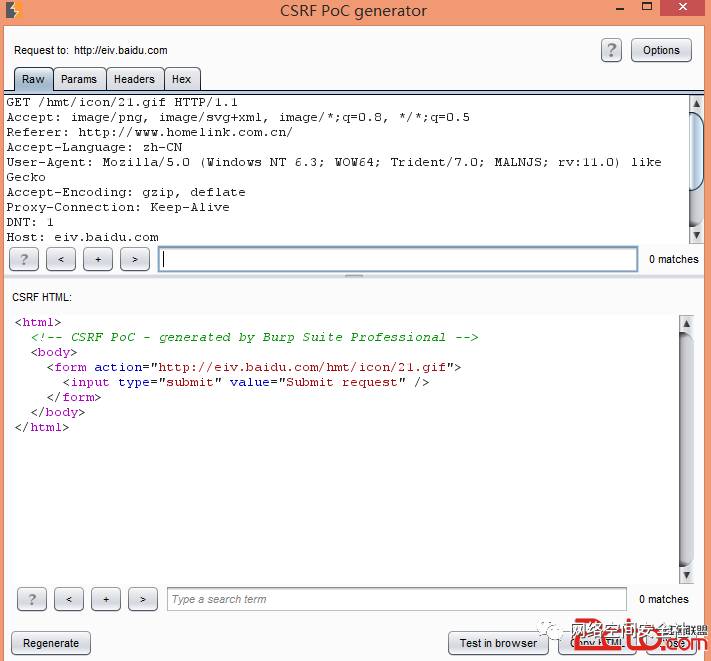711x661 pixels.
Task: Click the CSRF HTML pane scroll up arrow
Action: coord(687,323)
